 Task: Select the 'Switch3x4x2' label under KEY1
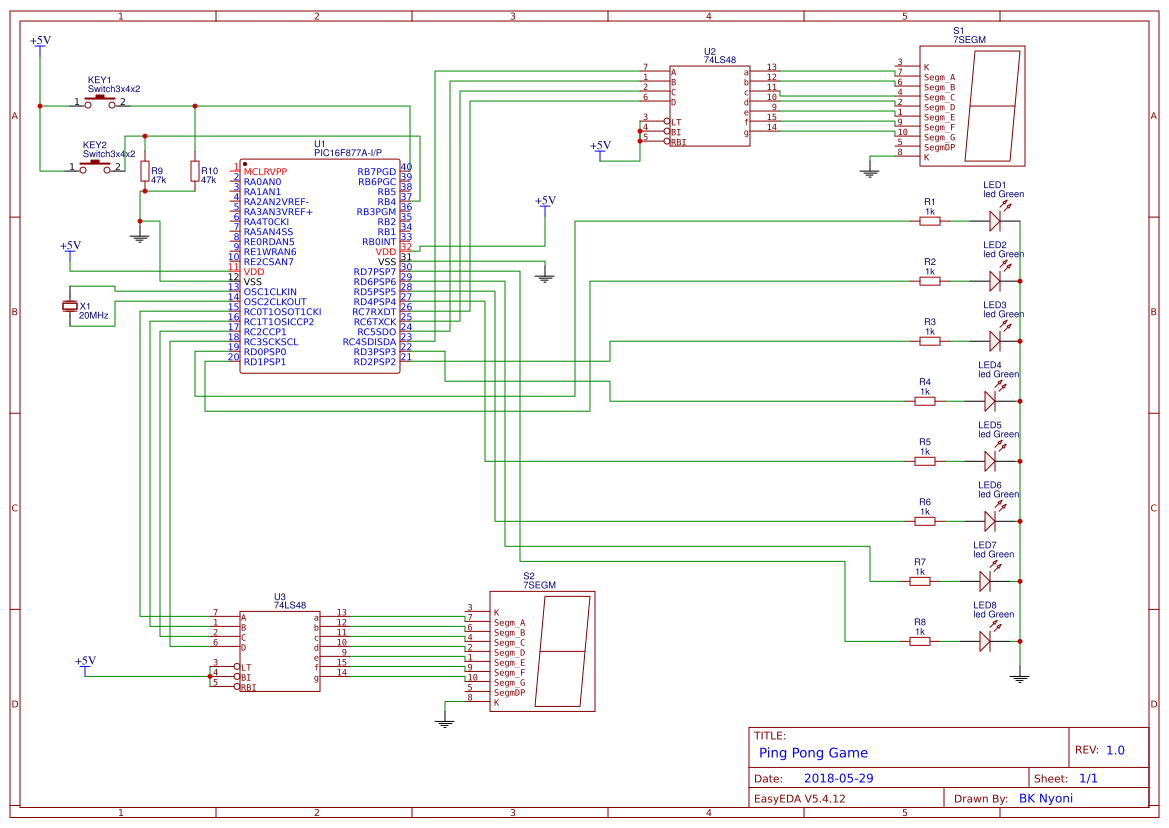(114, 89)
